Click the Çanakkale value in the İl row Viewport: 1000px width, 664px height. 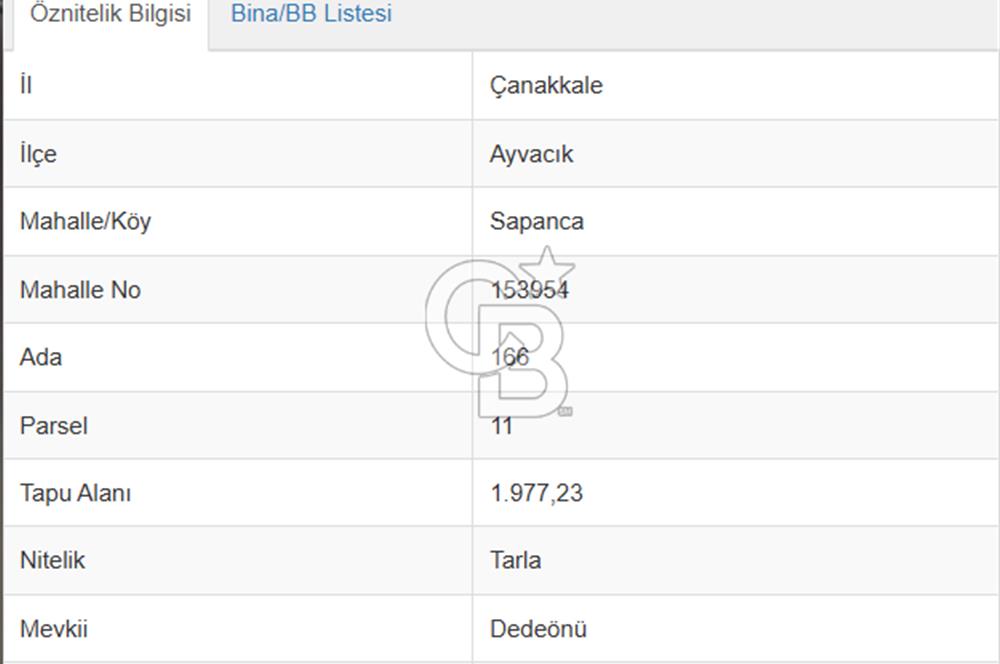coord(546,85)
